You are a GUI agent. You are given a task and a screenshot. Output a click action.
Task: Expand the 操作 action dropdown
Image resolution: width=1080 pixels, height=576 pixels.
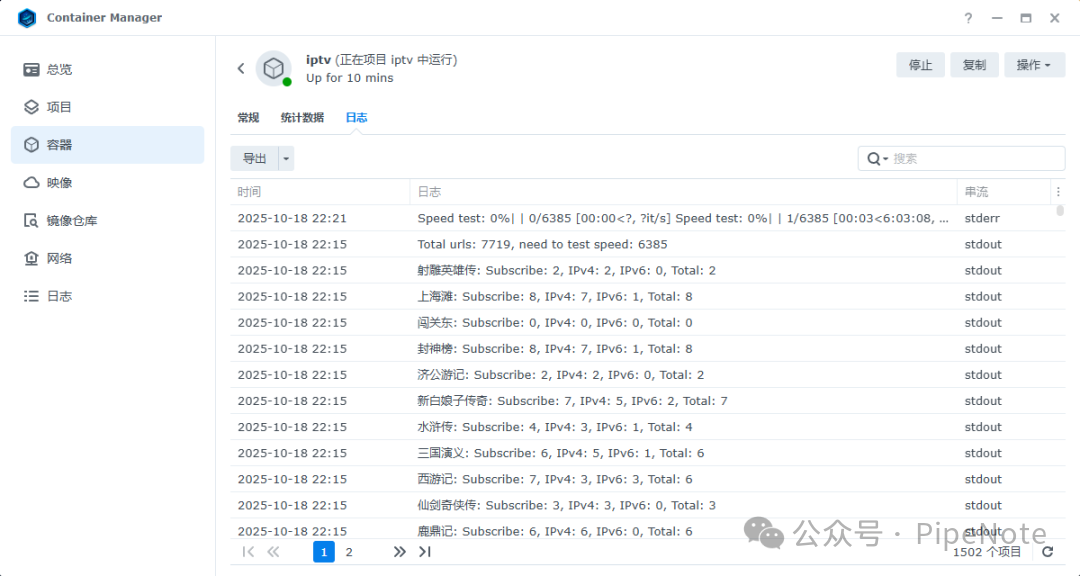click(x=1034, y=65)
